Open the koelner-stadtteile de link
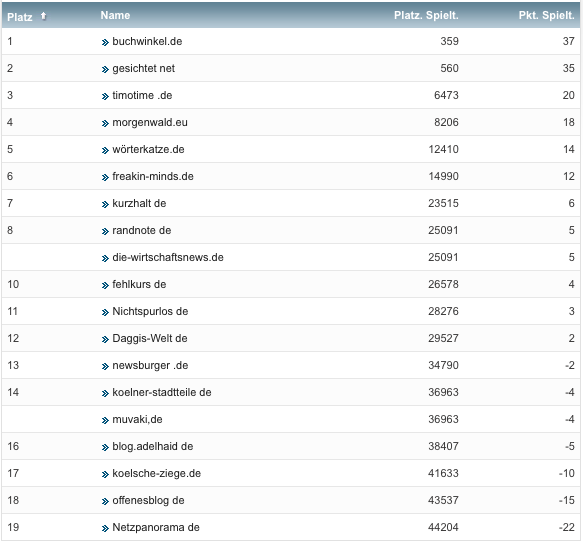Viewport: 583px width, 544px height. tap(162, 392)
